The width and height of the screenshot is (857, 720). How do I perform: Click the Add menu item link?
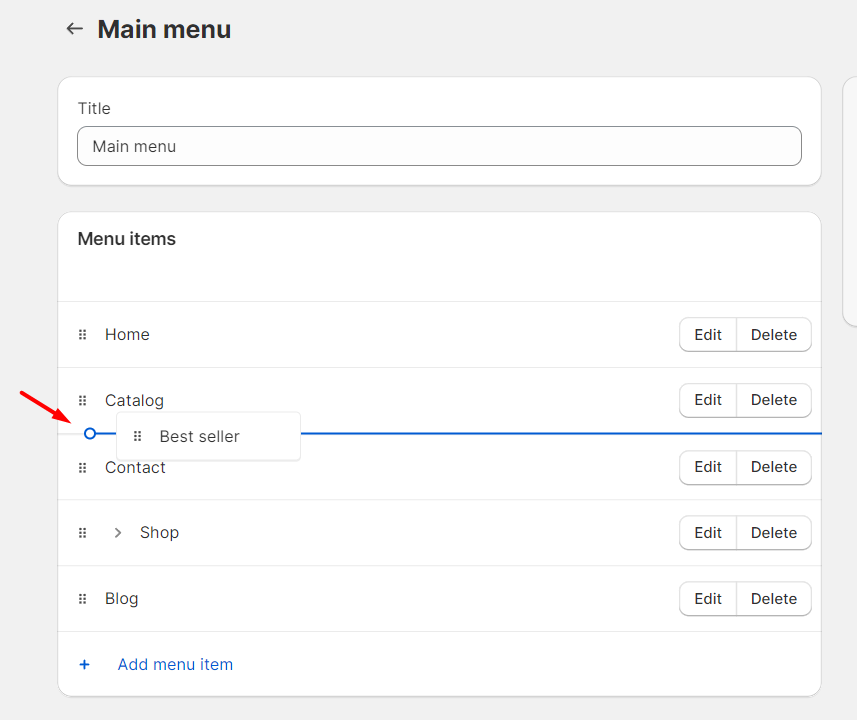(x=175, y=664)
